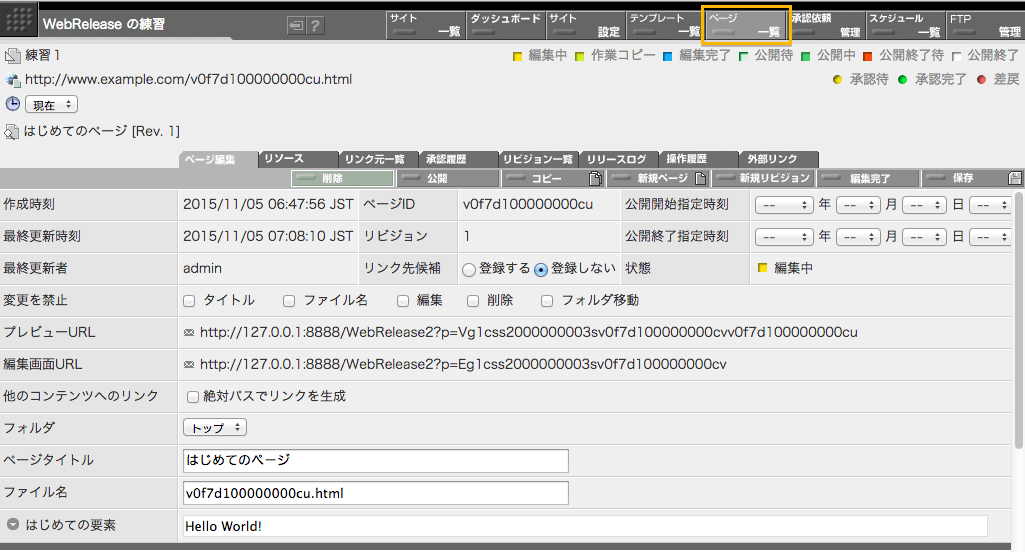The image size is (1025, 552).
Task: Click the ファイル名 input field
Action: [375, 493]
